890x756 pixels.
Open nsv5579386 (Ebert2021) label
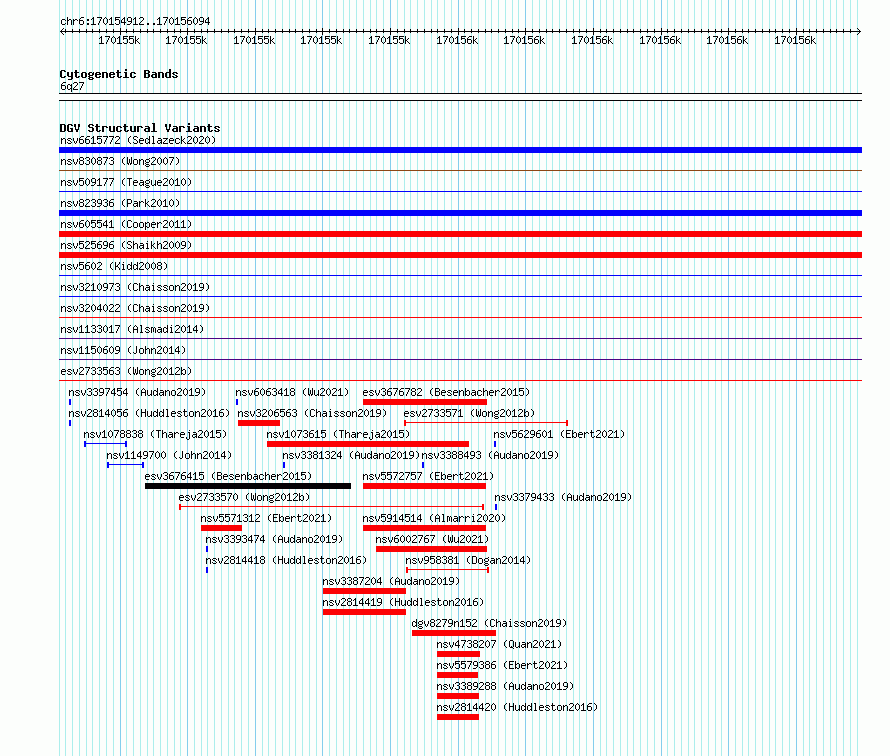click(502, 665)
